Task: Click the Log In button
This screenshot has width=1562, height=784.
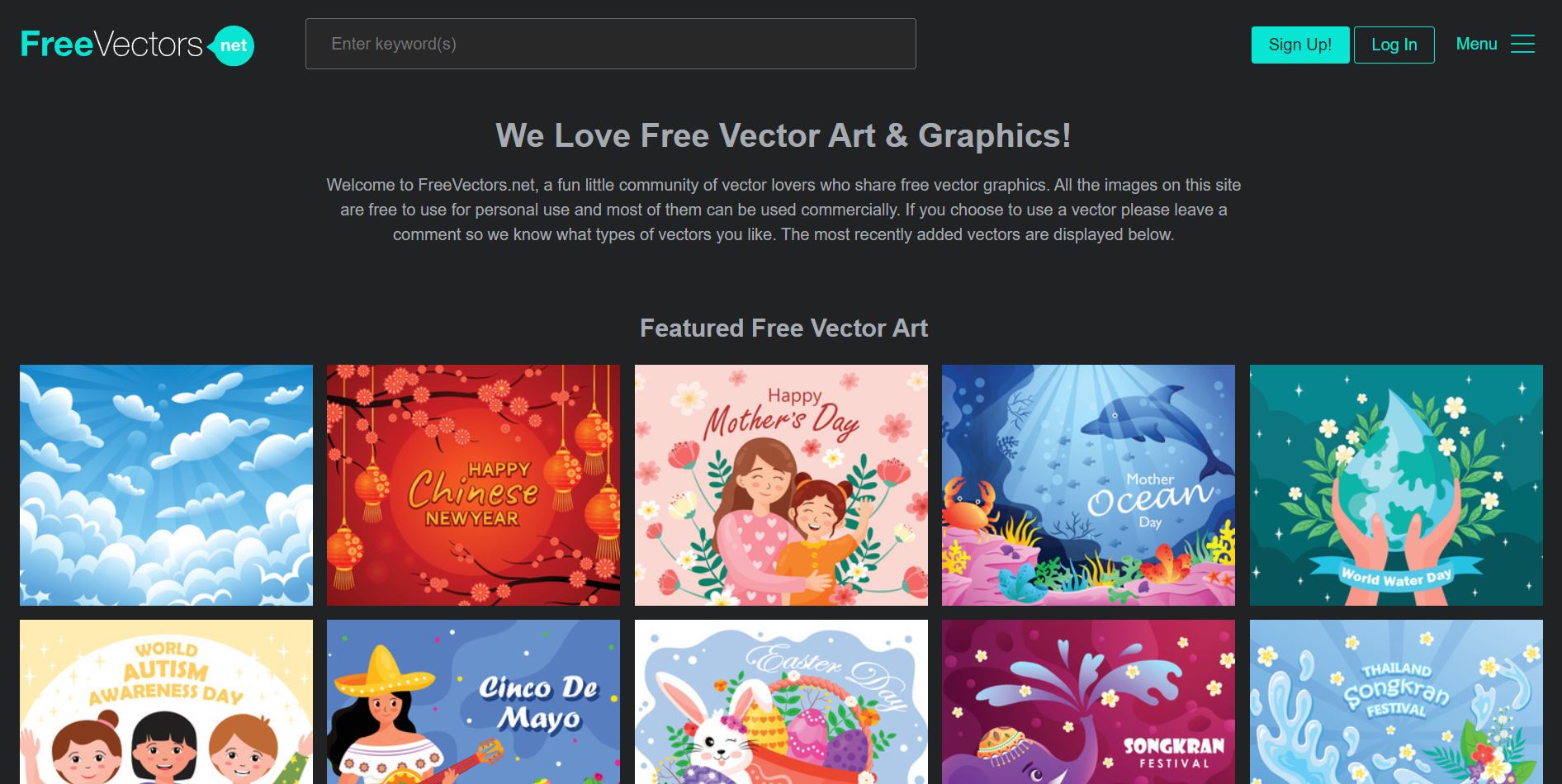Action: tap(1394, 45)
